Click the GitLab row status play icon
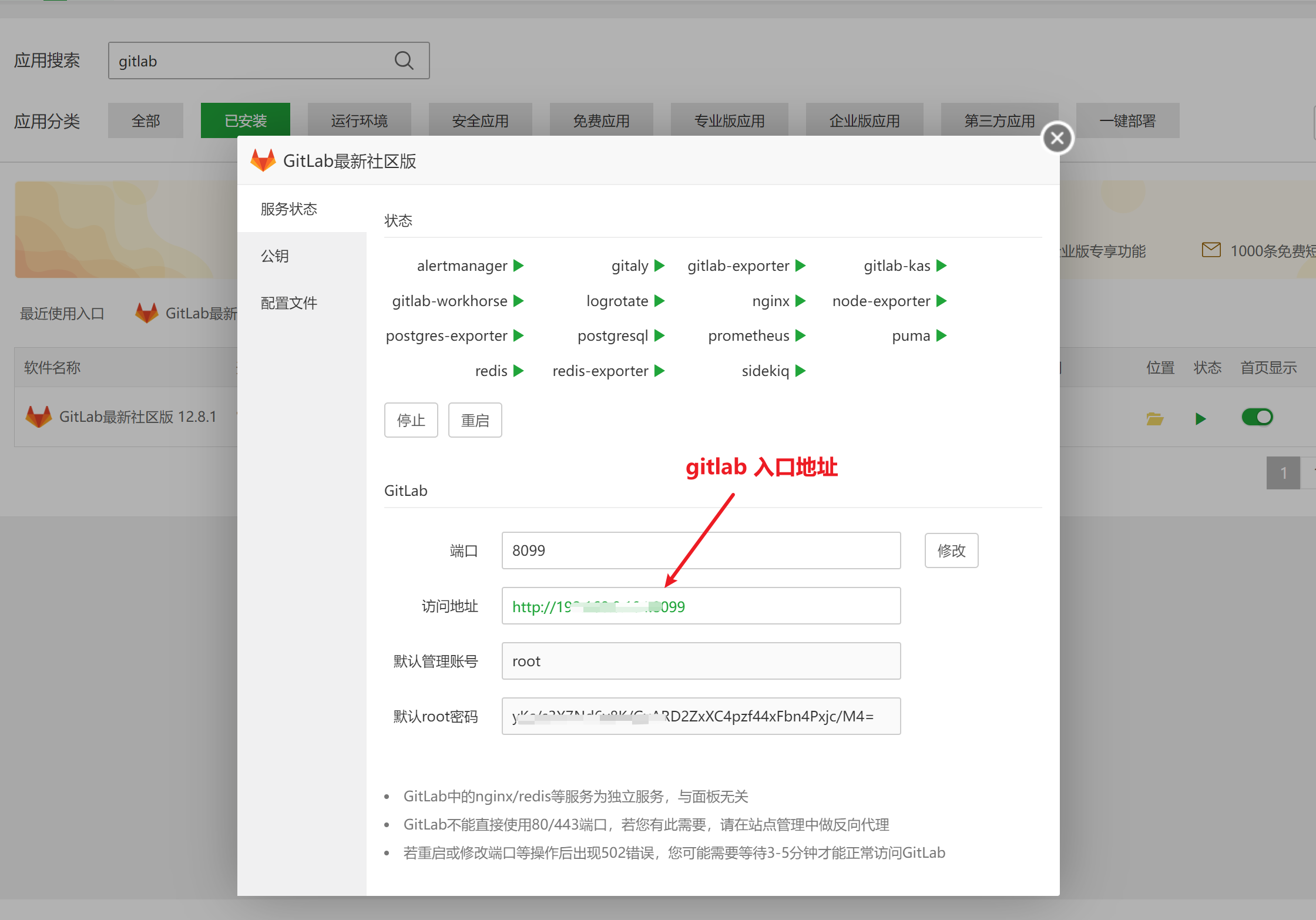Screen dimensions: 1316x920 coord(1200,418)
